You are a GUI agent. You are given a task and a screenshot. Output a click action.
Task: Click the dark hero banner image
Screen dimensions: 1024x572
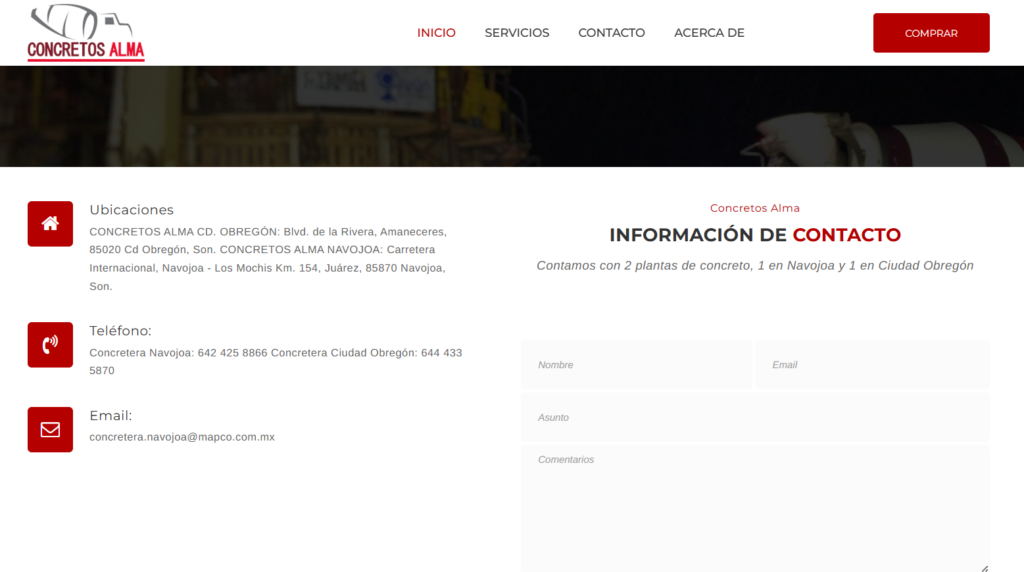pyautogui.click(x=512, y=116)
